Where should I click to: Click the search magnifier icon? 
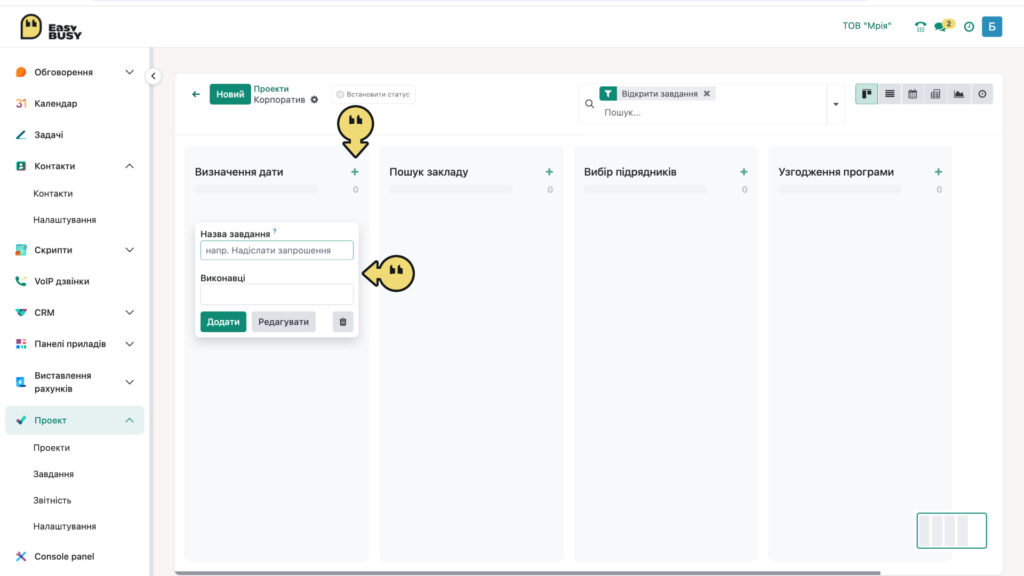[589, 104]
